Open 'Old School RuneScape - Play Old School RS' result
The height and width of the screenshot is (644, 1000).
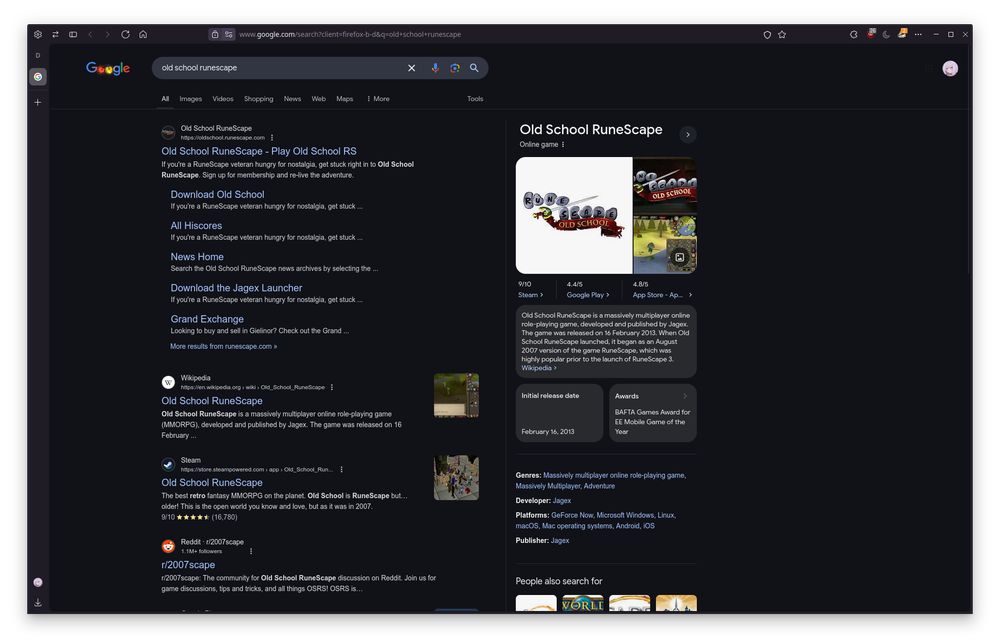point(259,151)
